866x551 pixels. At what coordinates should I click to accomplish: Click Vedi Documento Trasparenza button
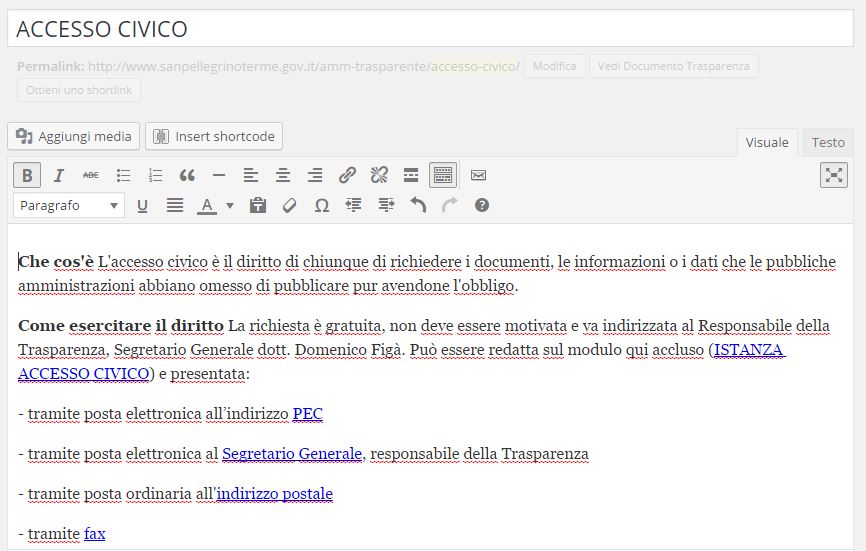[674, 66]
